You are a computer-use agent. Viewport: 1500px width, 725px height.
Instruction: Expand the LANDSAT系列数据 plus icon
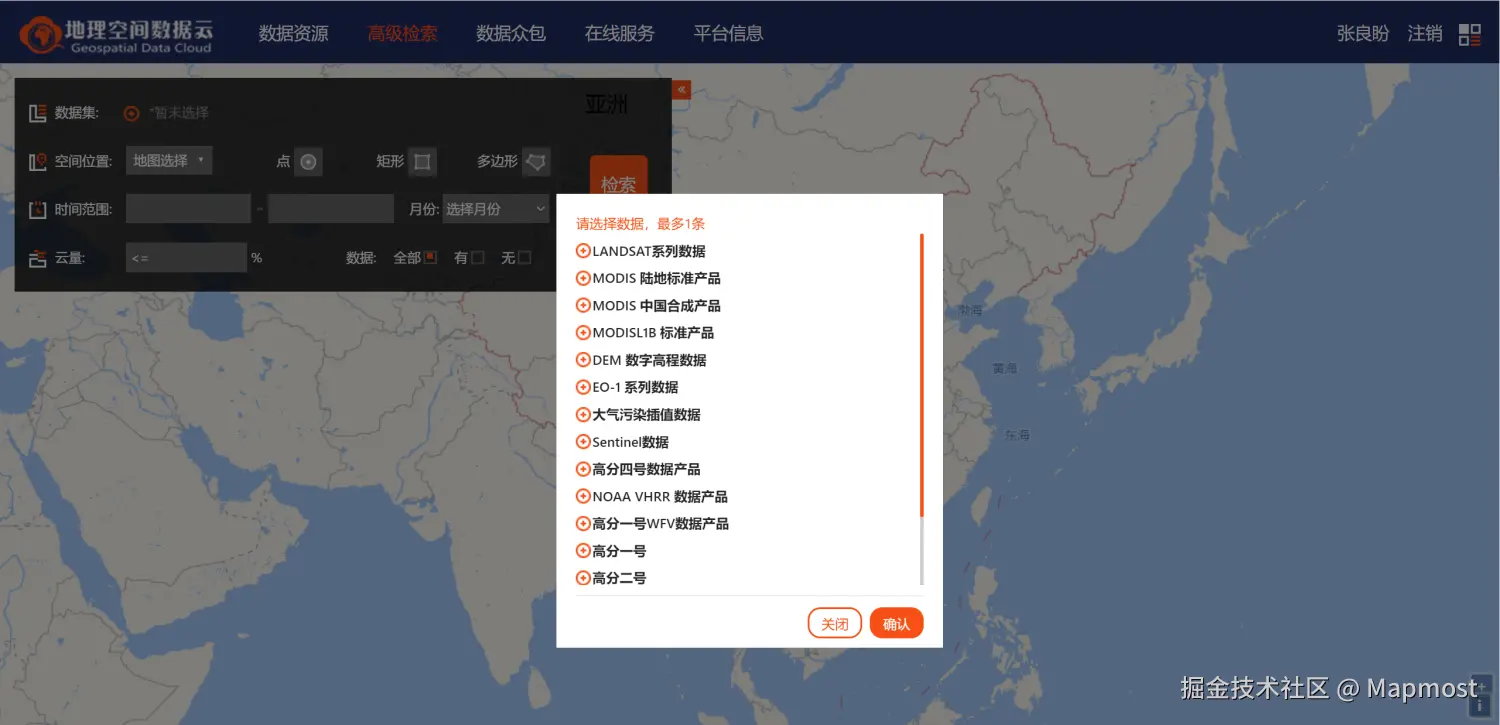pos(583,251)
